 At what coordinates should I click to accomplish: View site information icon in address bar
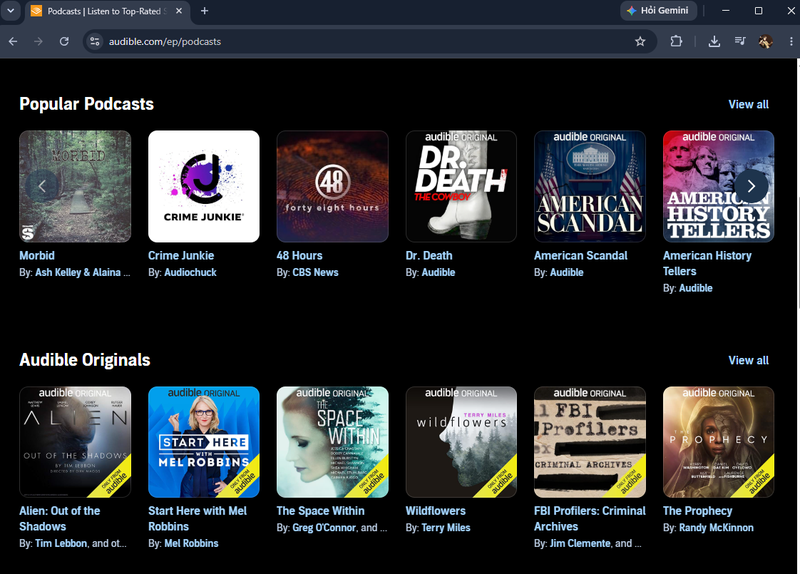point(94,41)
